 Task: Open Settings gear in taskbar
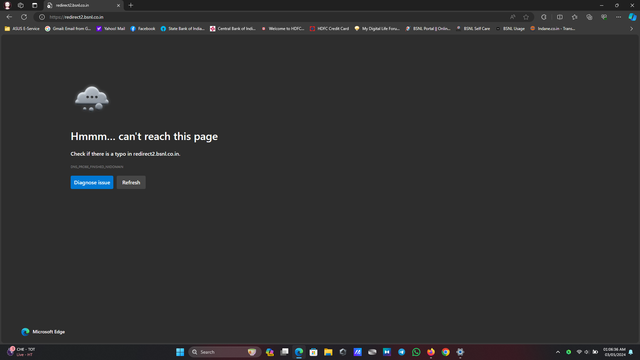point(460,352)
